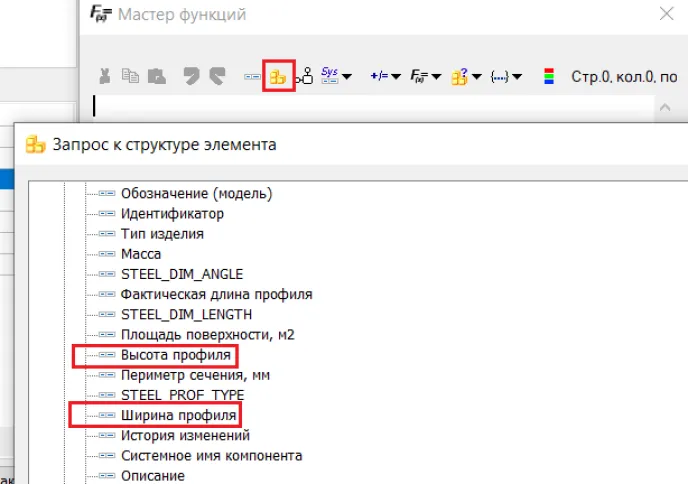Choose 'Масса' from the structure list
This screenshot has width=688, height=484.
pyautogui.click(x=141, y=254)
